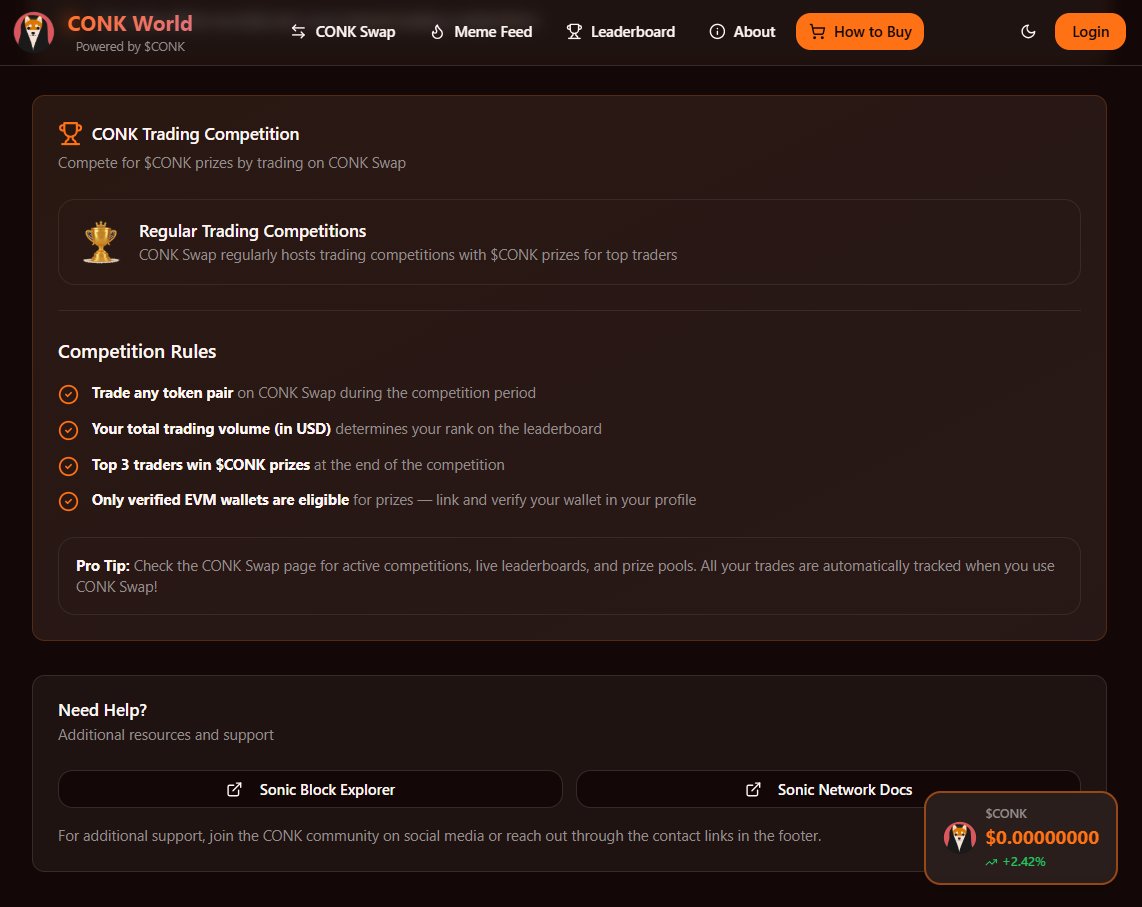Viewport: 1142px width, 907px height.
Task: Click the Additional resources and support text
Action: coord(166,734)
